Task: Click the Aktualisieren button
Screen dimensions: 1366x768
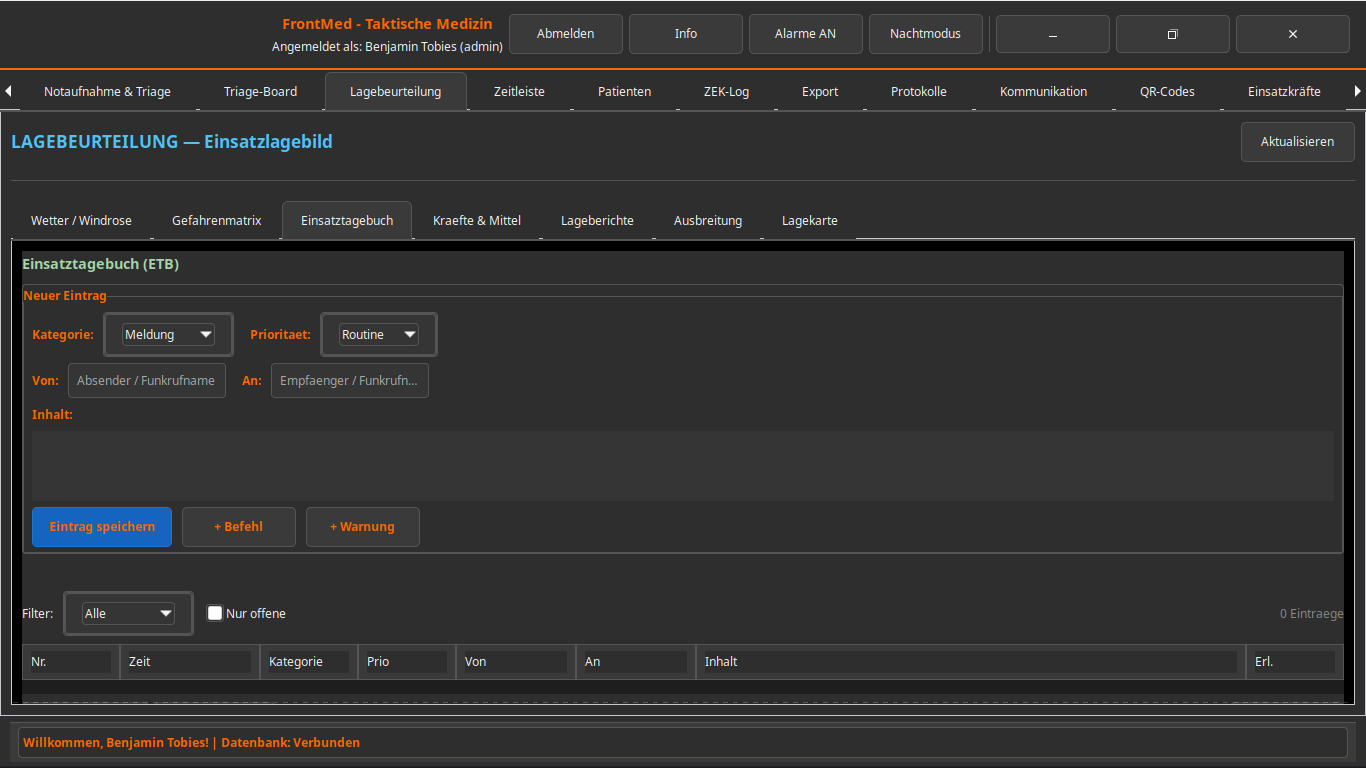Action: pos(1297,142)
